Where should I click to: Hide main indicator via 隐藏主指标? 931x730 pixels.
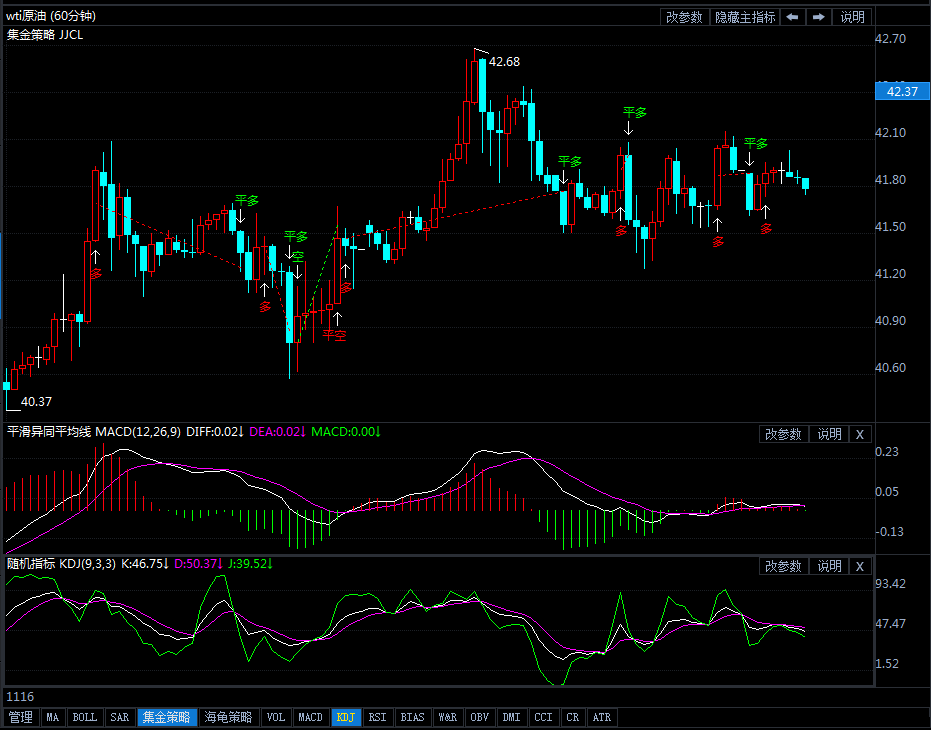click(x=744, y=17)
